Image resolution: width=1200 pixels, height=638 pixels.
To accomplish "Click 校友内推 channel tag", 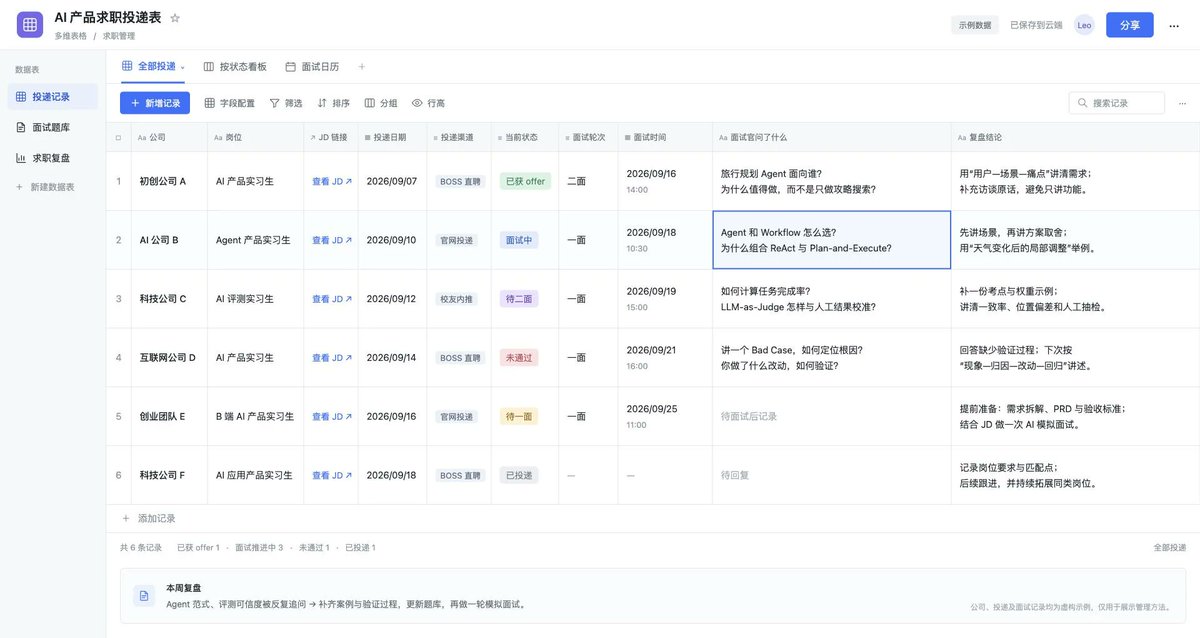I will pos(456,299).
